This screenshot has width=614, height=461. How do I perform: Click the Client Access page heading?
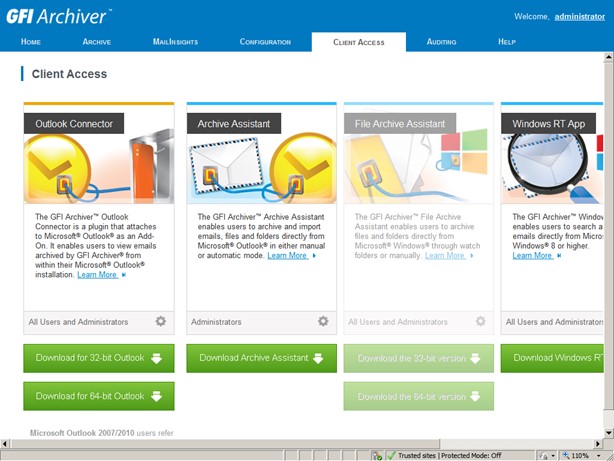69,74
